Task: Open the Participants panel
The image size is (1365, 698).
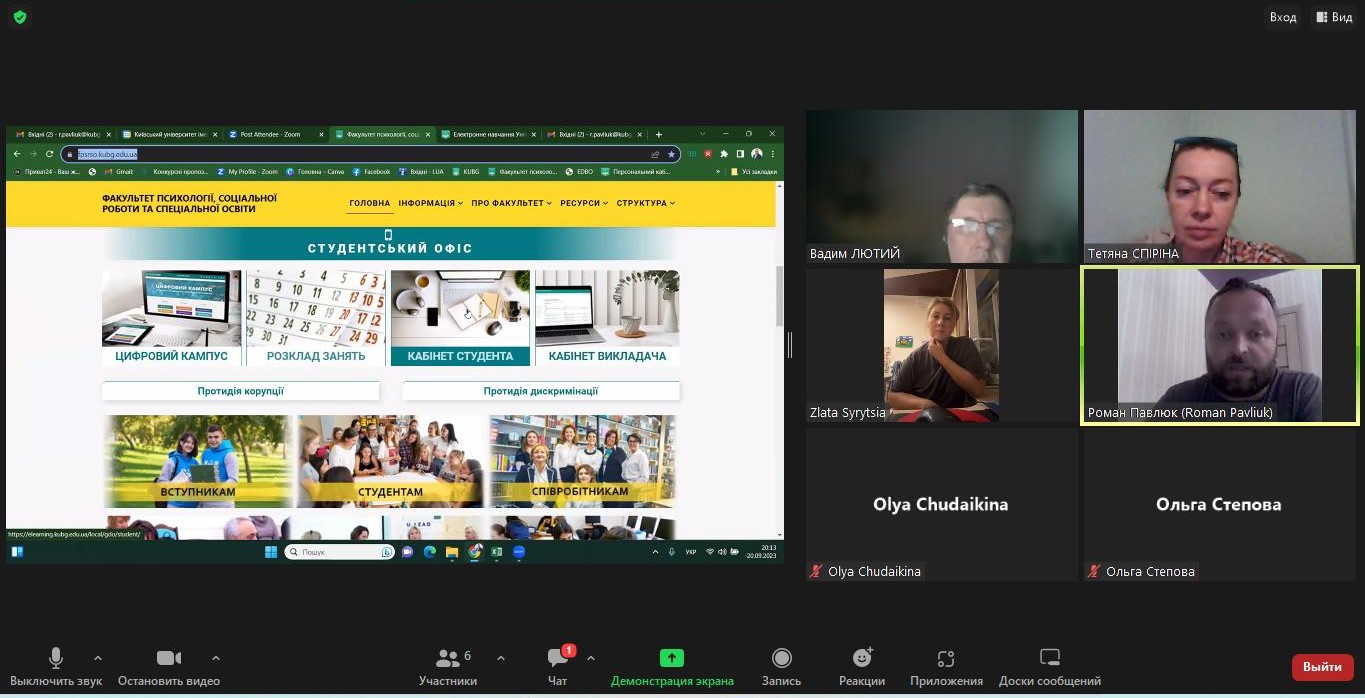Action: [x=448, y=666]
